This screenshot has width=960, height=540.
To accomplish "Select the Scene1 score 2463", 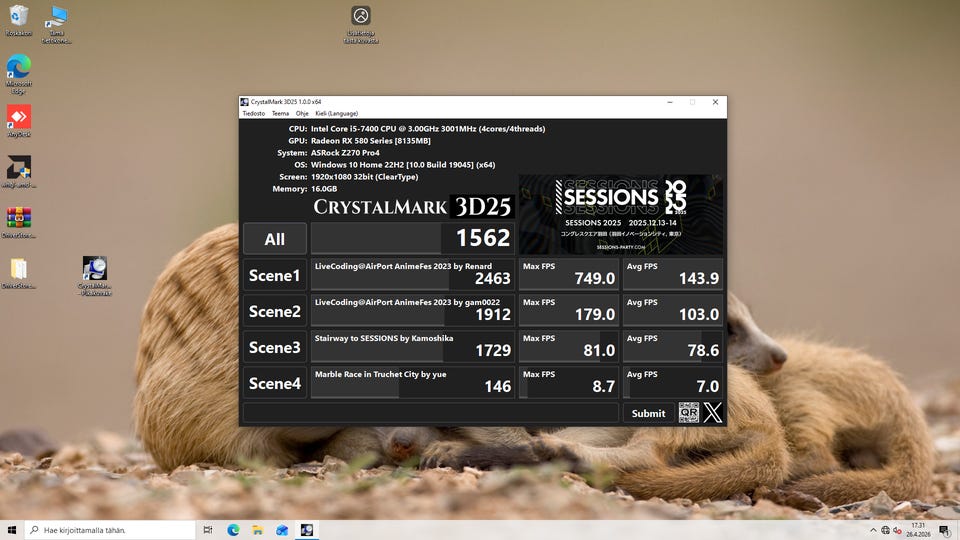I will 492,279.
